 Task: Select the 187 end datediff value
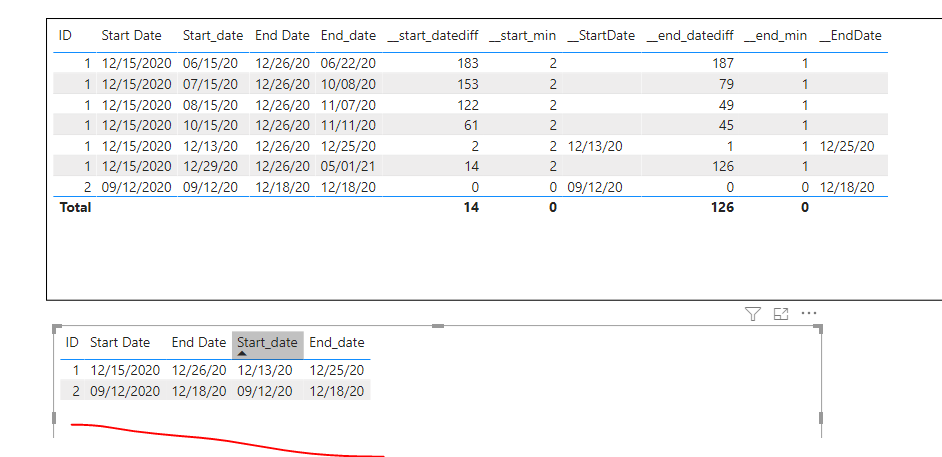723,63
